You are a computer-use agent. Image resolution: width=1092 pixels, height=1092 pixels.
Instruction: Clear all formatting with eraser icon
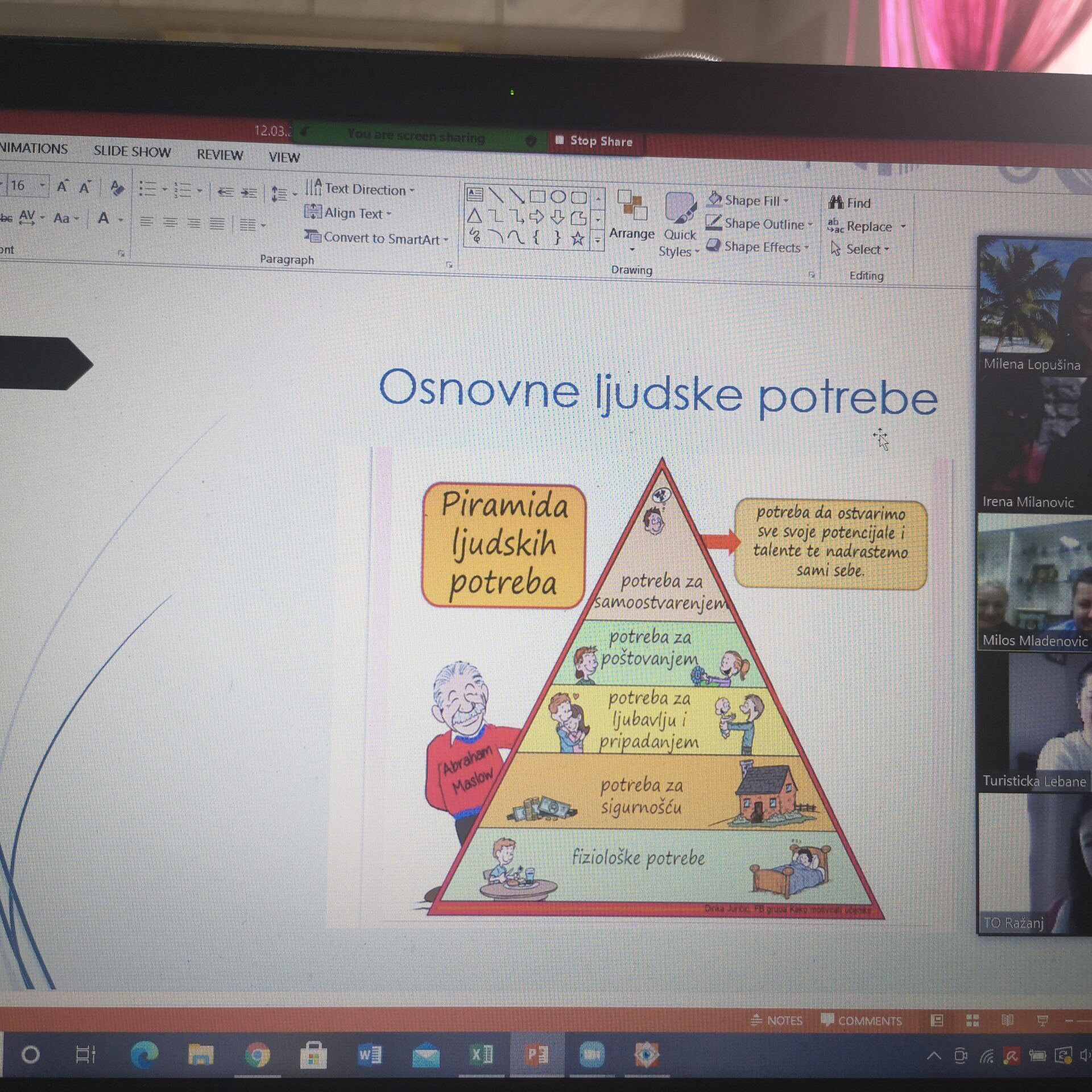pyautogui.click(x=117, y=188)
